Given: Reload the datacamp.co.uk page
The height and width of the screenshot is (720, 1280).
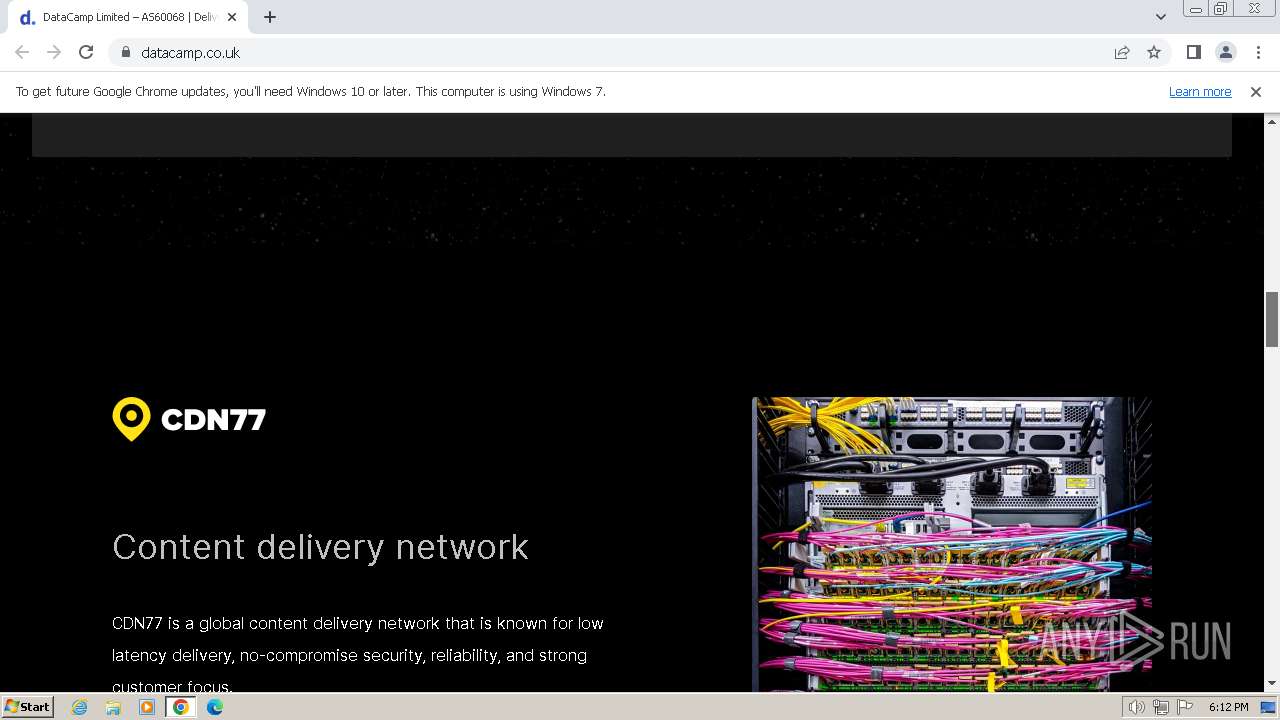Looking at the screenshot, I should pyautogui.click(x=86, y=52).
